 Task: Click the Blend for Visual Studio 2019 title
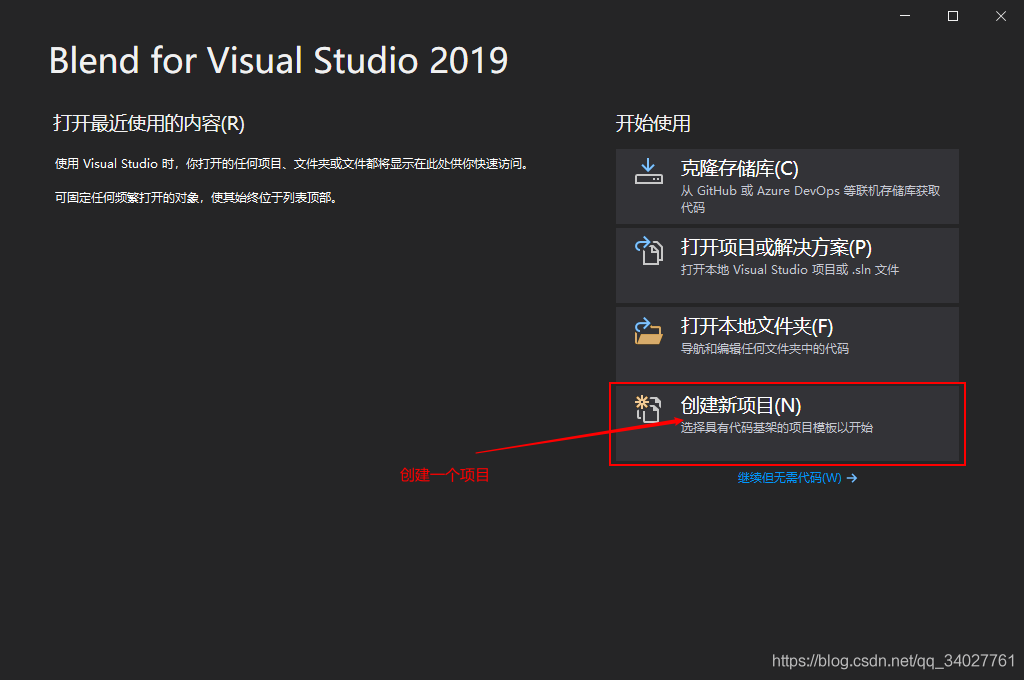pyautogui.click(x=279, y=61)
